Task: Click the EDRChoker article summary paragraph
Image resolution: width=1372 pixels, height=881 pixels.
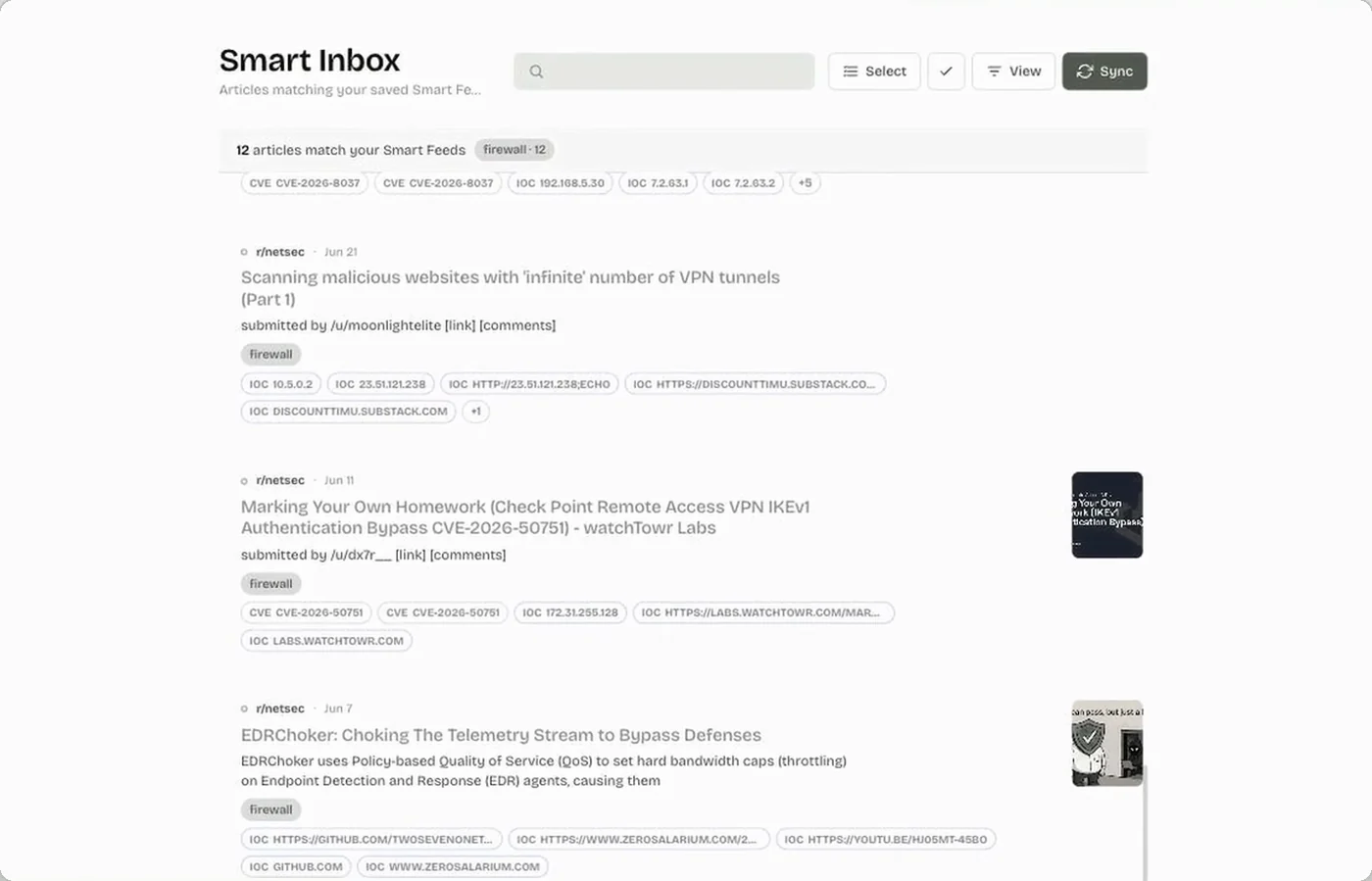Action: (544, 771)
